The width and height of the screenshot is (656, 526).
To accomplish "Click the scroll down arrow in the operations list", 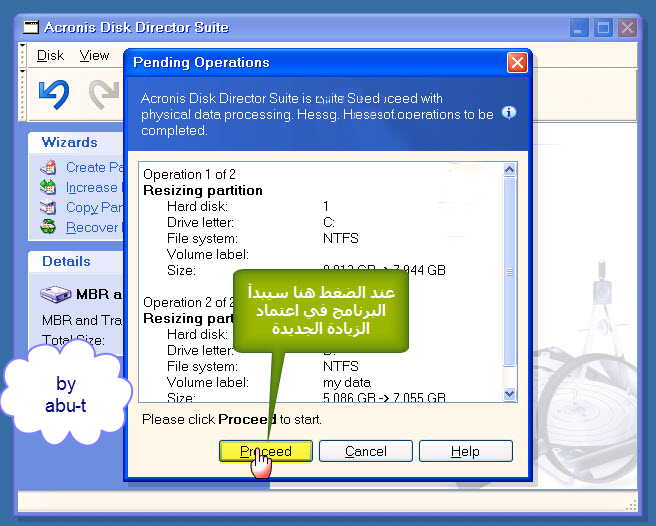I will 510,394.
